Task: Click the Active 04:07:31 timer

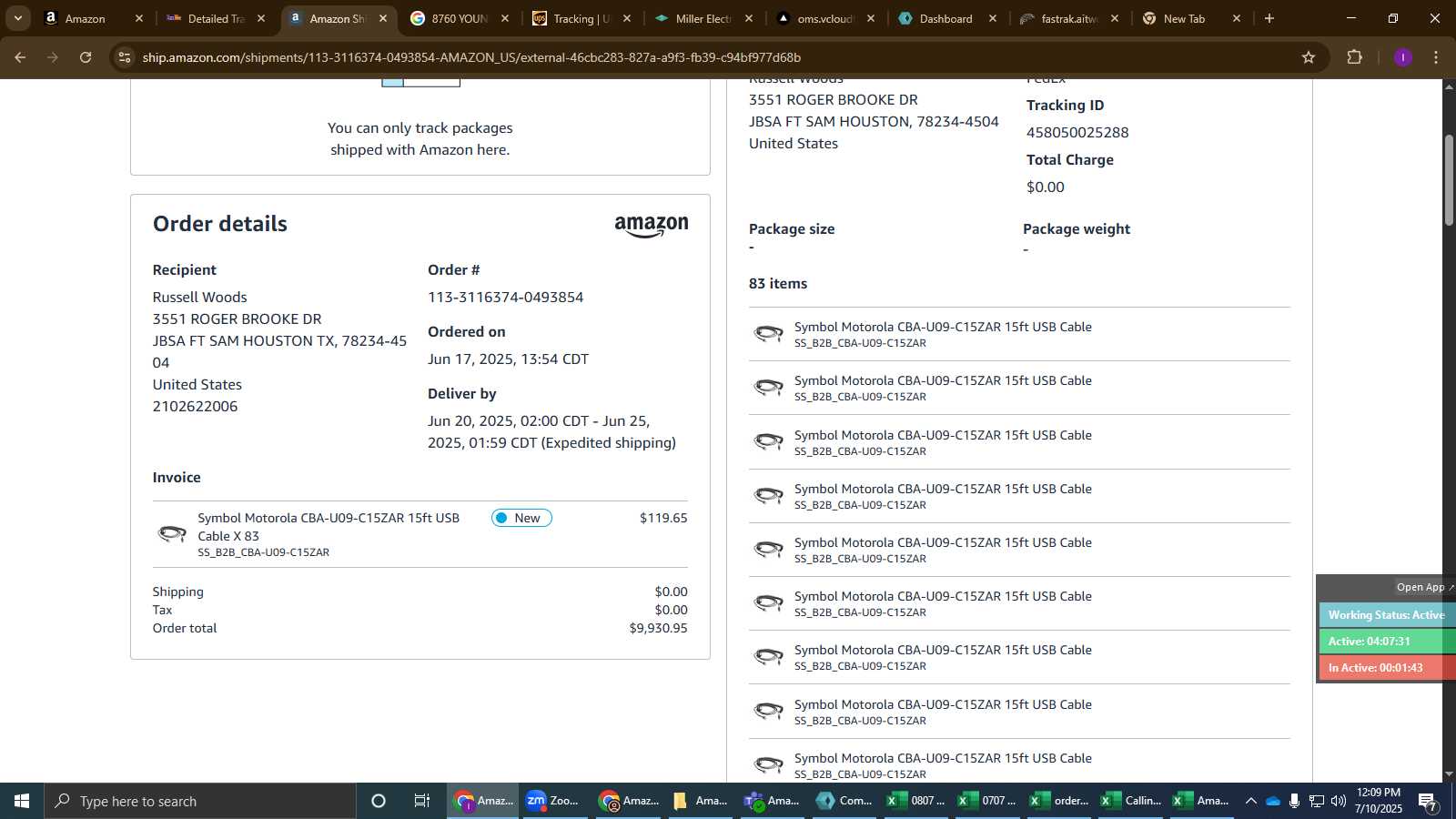Action: coord(1387,642)
